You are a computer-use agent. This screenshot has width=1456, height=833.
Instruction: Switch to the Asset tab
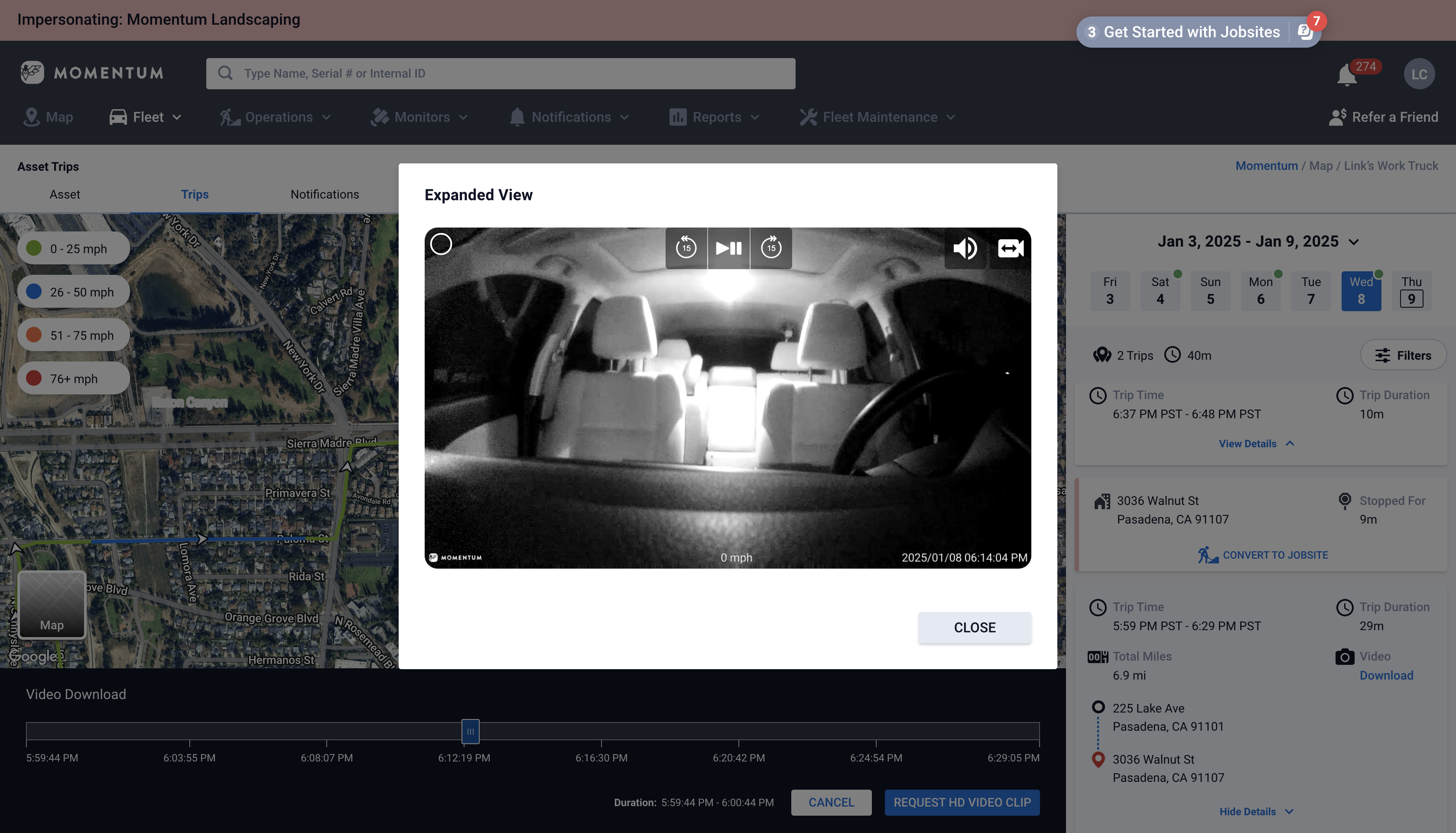(65, 195)
